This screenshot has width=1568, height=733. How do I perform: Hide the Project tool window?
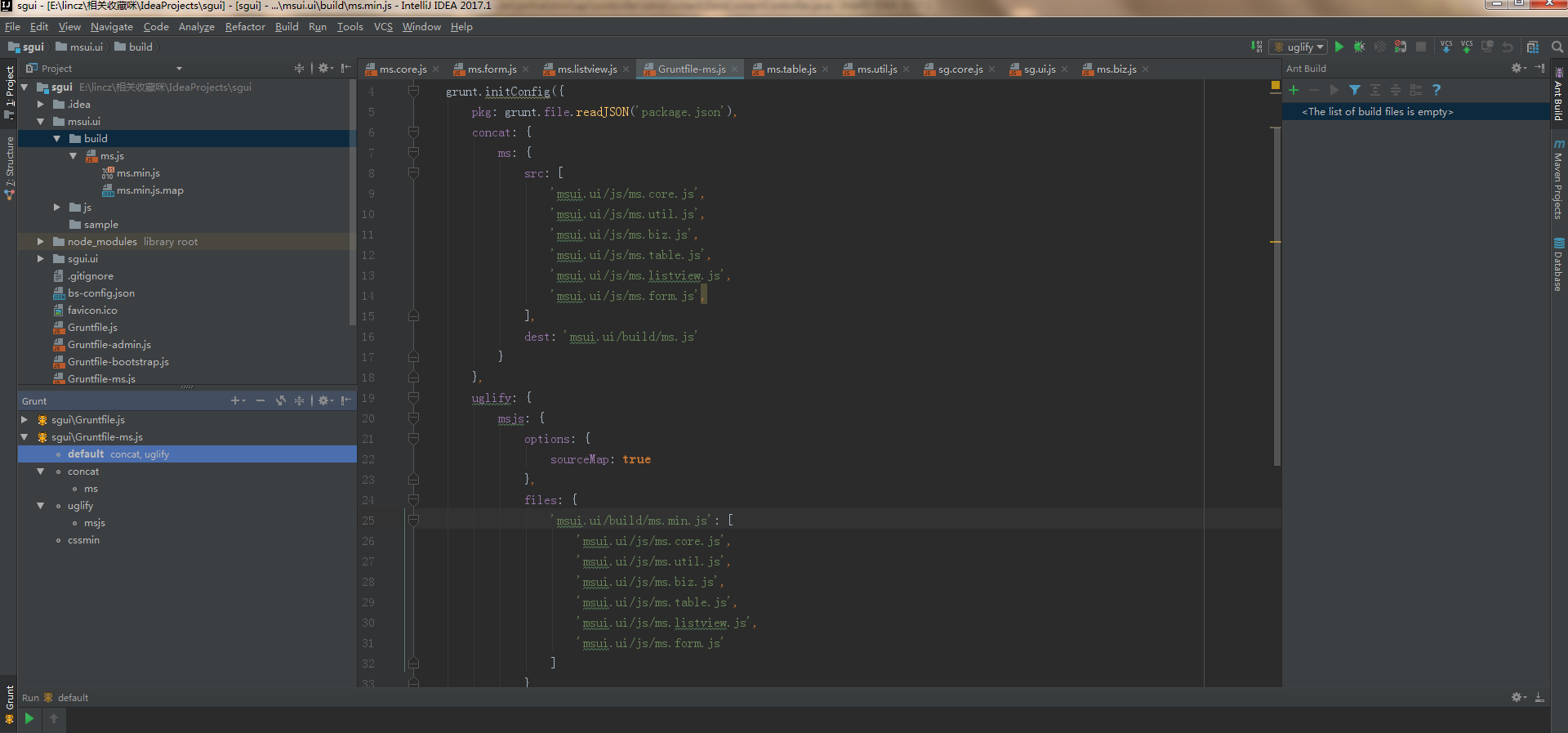[346, 69]
